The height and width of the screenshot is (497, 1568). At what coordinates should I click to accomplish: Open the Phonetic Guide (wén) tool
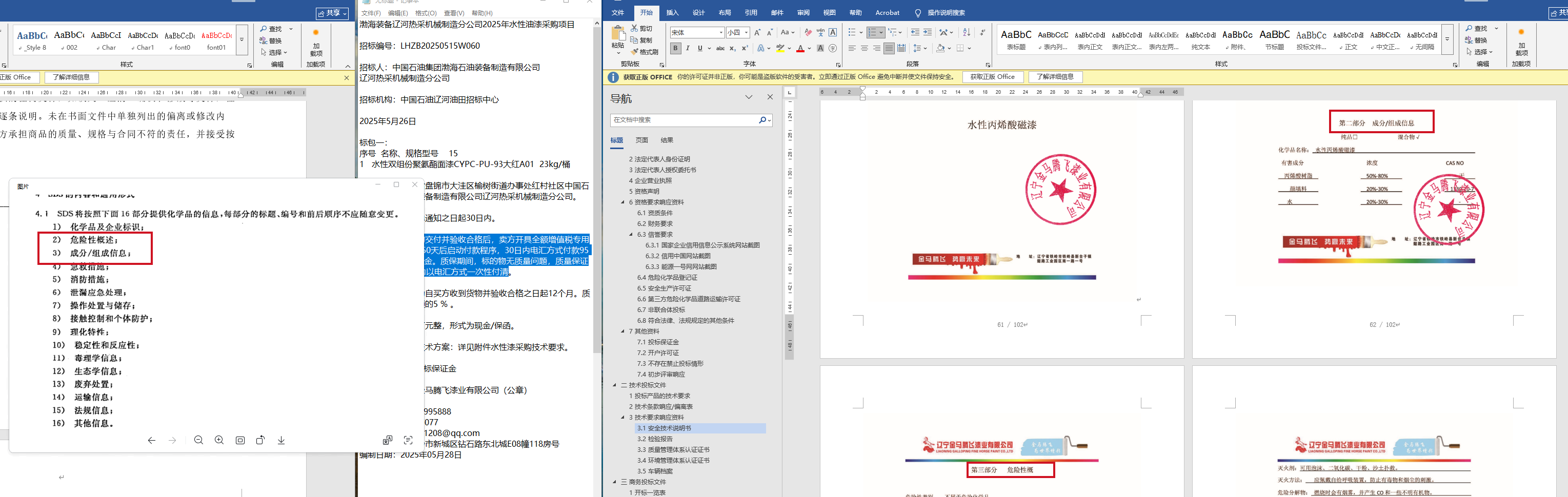click(x=820, y=32)
